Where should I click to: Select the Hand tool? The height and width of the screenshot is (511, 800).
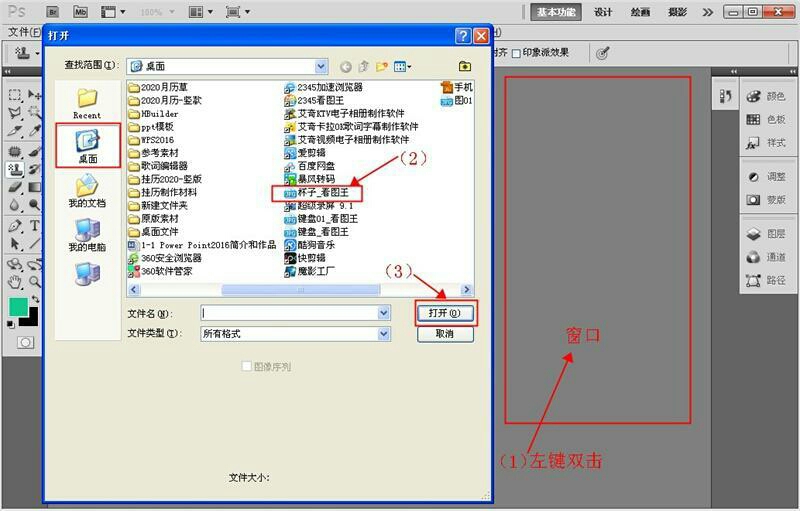[15, 282]
